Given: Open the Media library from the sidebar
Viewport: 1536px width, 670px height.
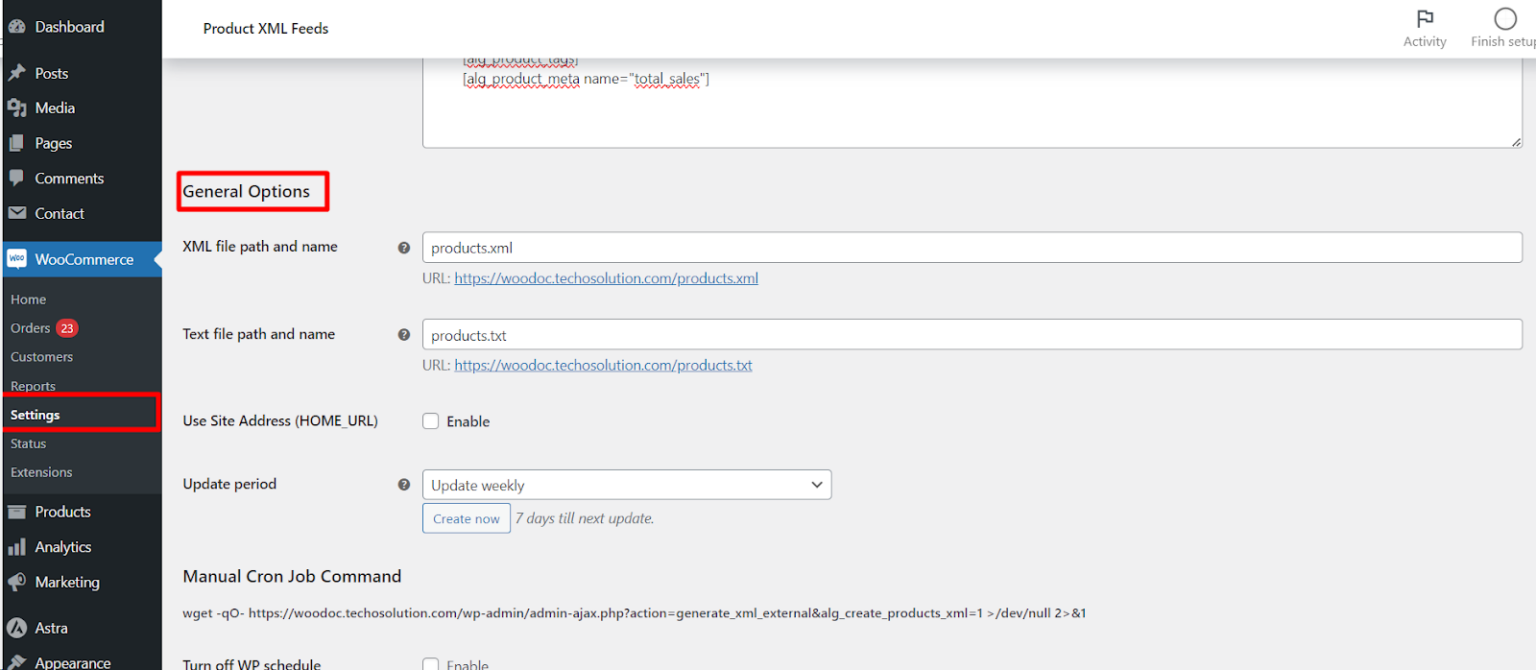Looking at the screenshot, I should click(x=18, y=107).
